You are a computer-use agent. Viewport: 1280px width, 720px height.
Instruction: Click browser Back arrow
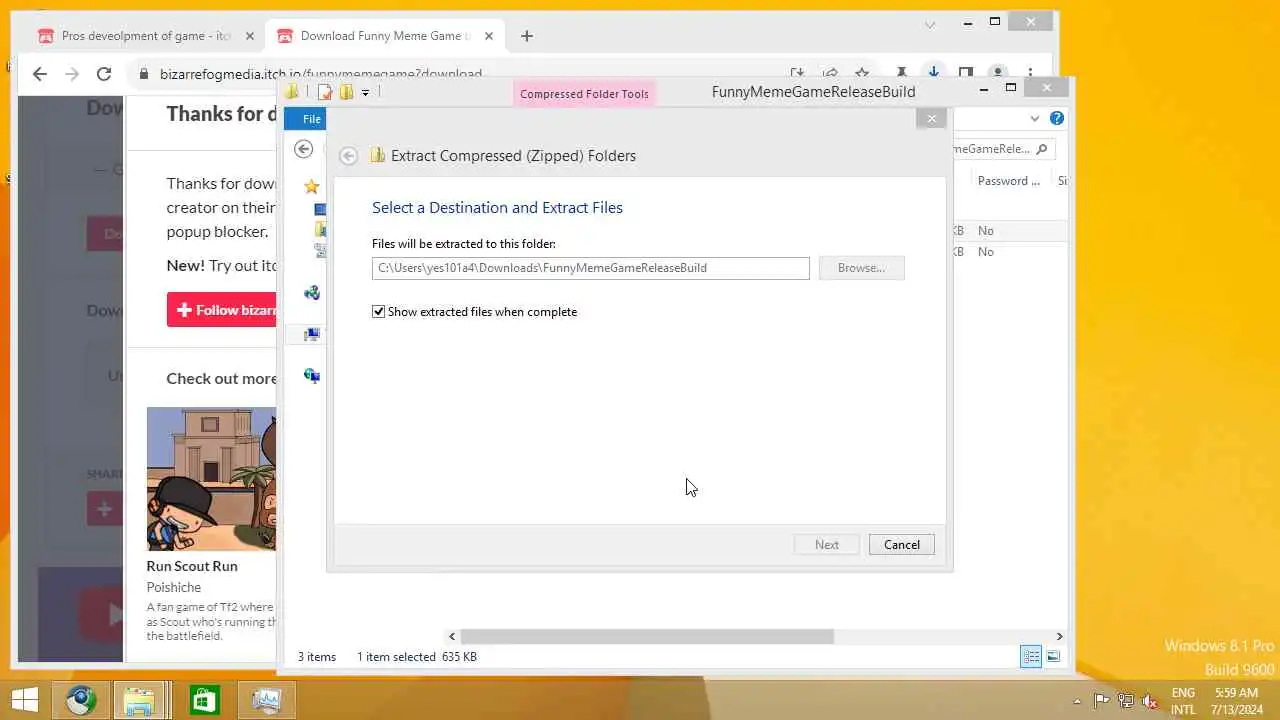(x=39, y=74)
